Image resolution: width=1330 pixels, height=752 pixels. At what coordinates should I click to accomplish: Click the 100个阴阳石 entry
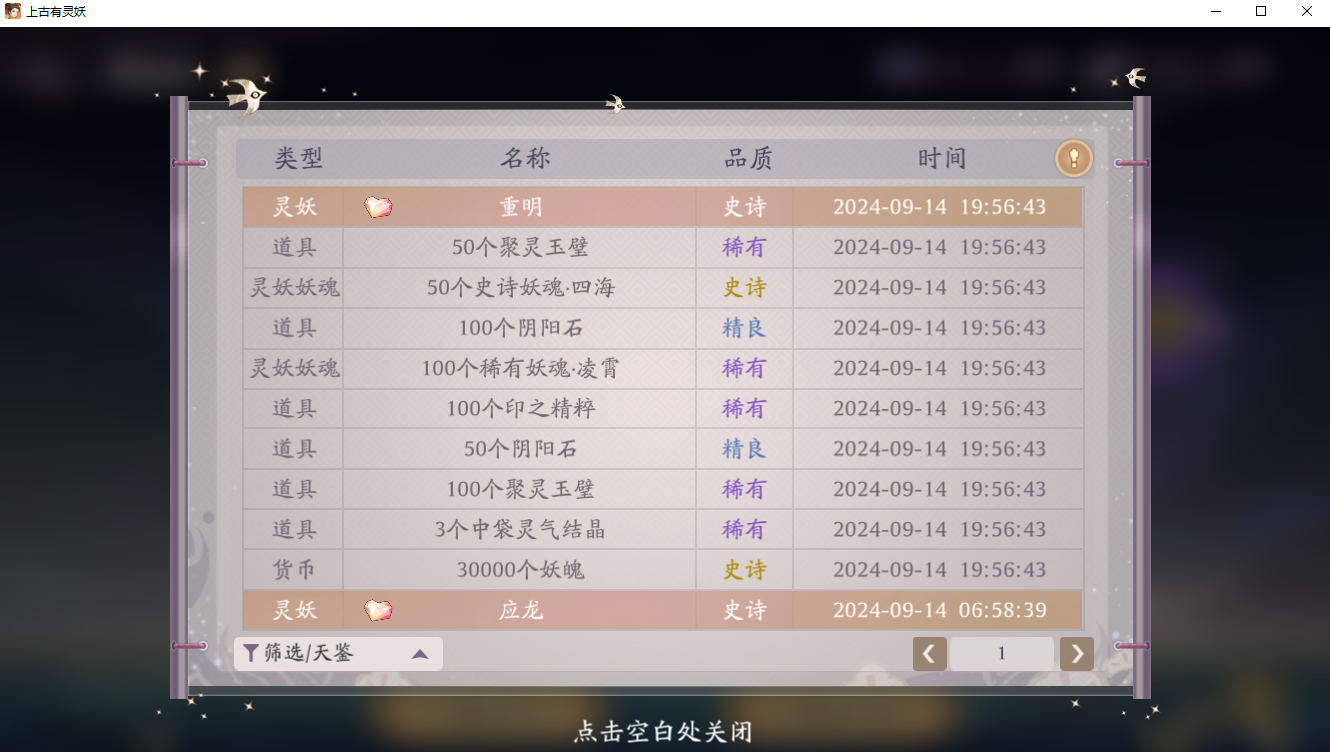click(x=520, y=328)
